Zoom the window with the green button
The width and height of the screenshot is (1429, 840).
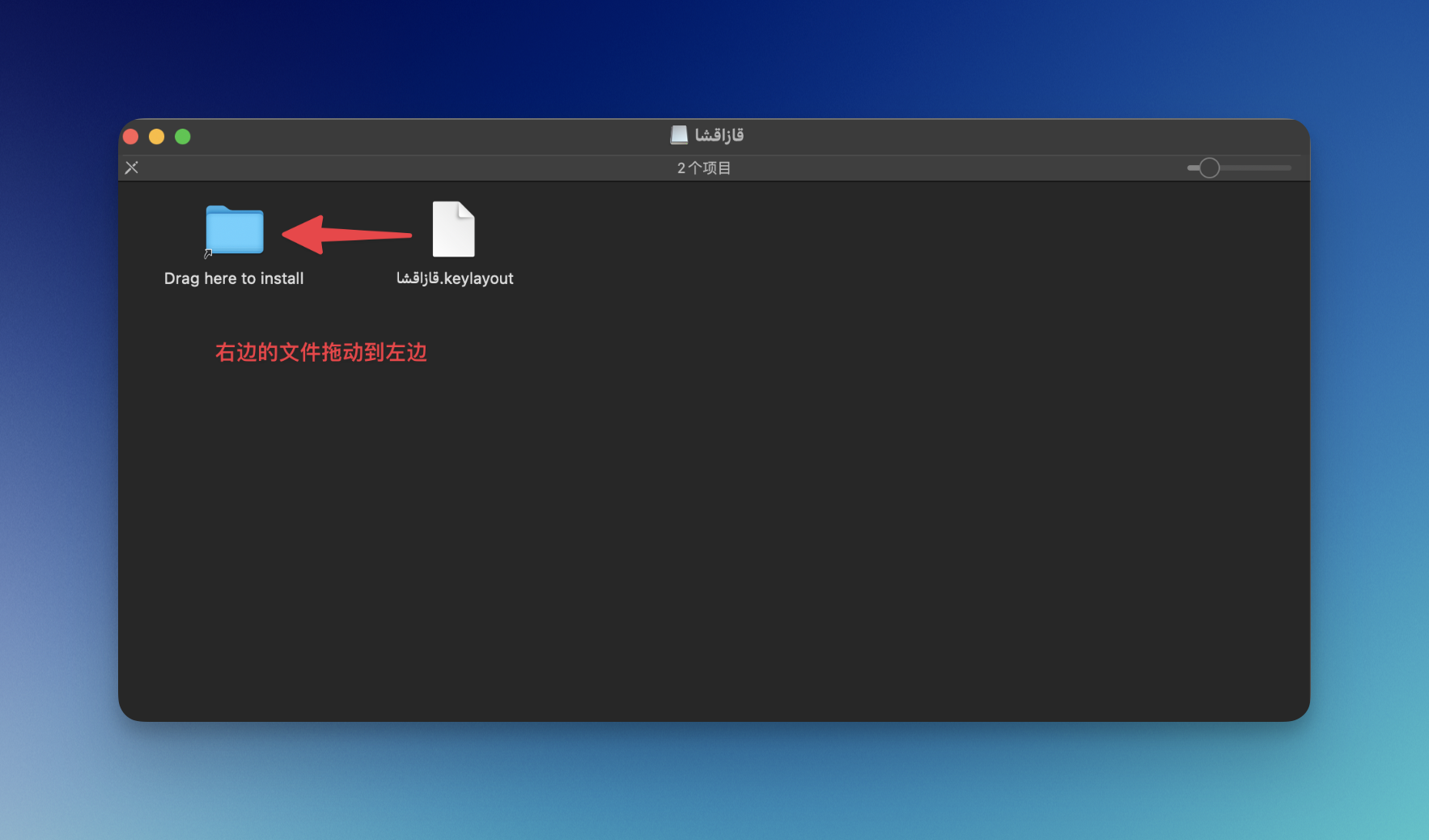coord(183,137)
